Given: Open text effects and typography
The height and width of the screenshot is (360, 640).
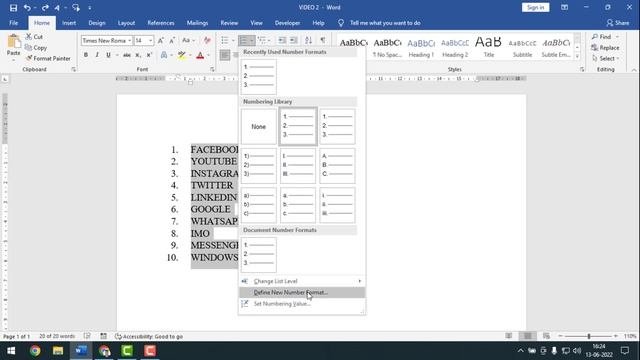Looking at the screenshot, I should point(164,55).
